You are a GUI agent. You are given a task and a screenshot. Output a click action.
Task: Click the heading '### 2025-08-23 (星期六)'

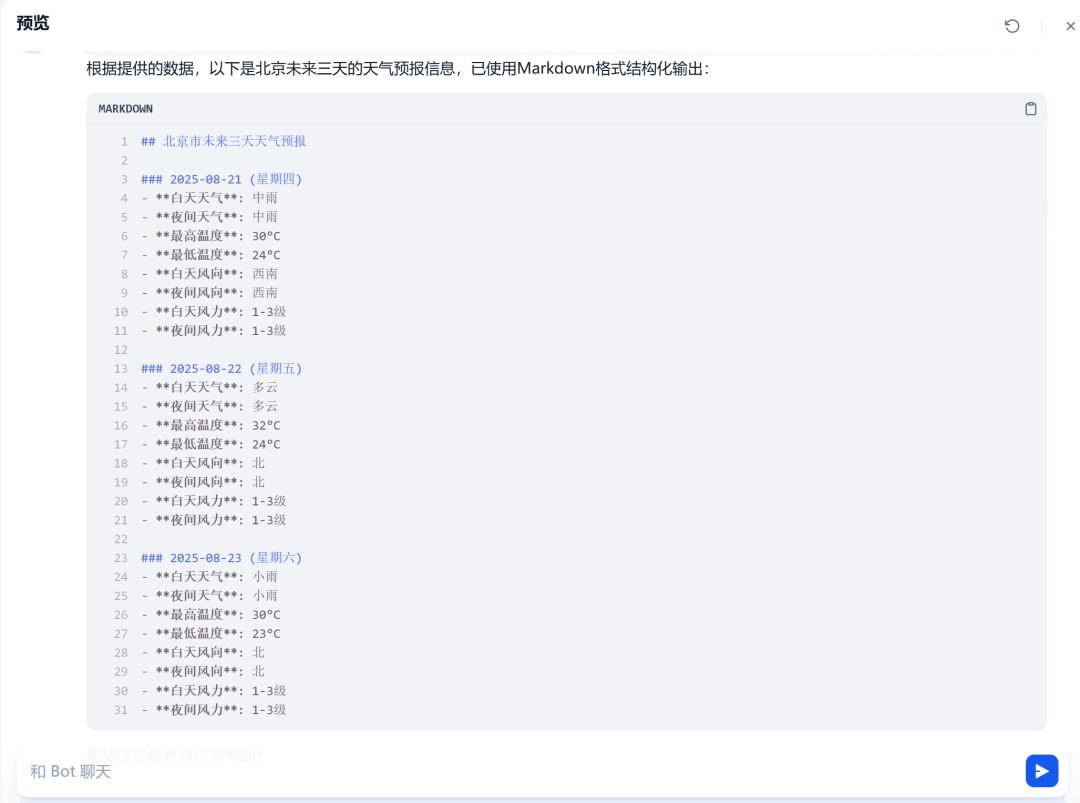222,558
